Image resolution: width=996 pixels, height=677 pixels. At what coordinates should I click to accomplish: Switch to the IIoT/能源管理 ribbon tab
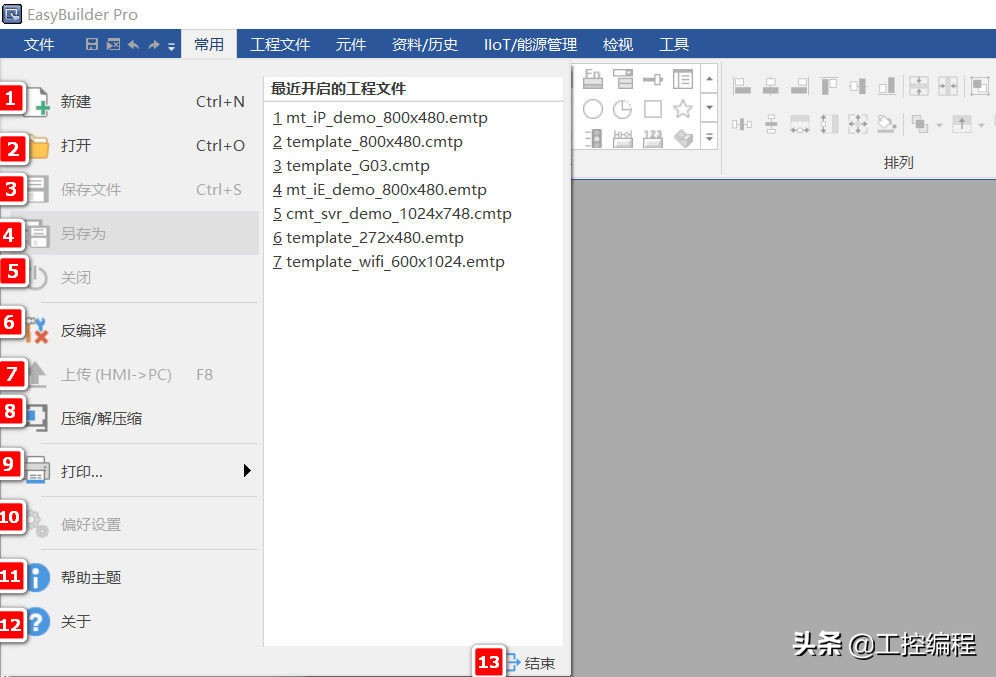(530, 44)
